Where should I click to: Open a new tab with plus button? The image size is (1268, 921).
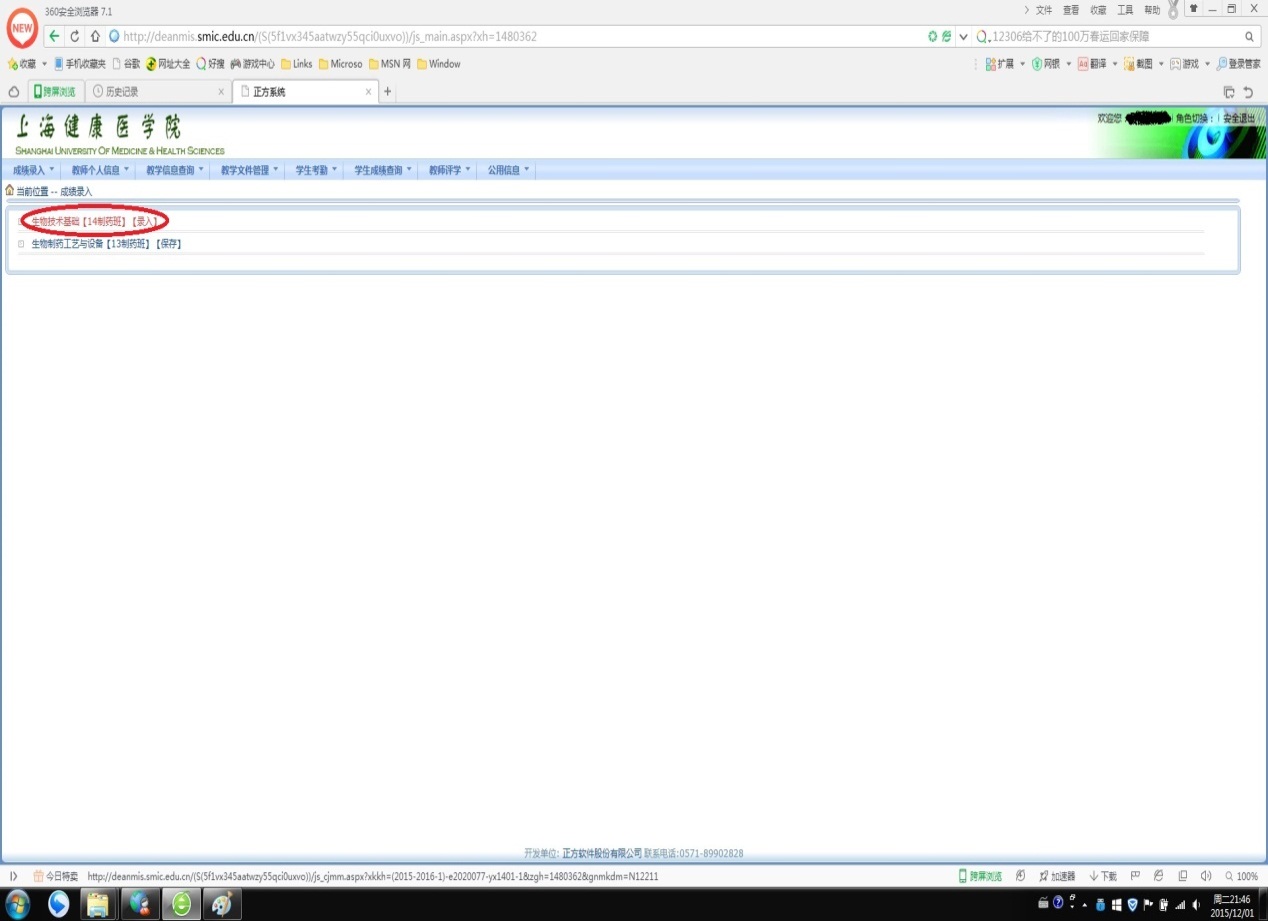(x=388, y=92)
